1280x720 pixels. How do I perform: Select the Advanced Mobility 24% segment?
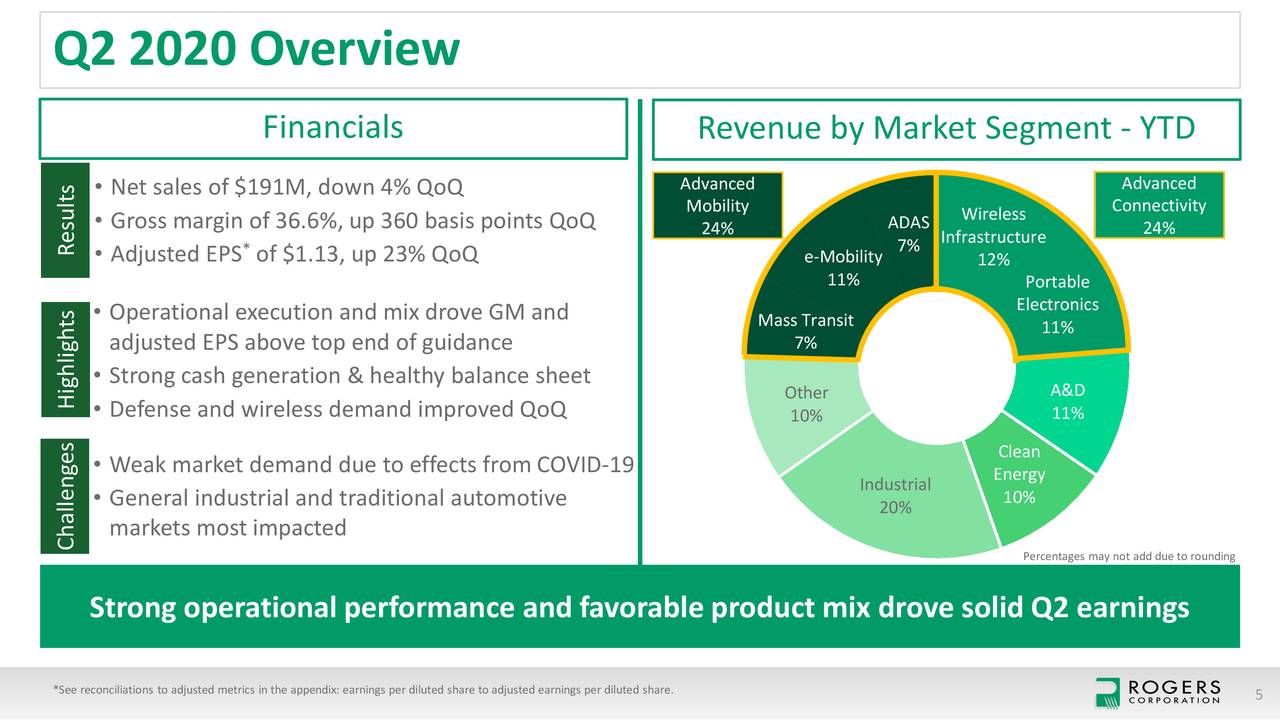click(x=717, y=205)
